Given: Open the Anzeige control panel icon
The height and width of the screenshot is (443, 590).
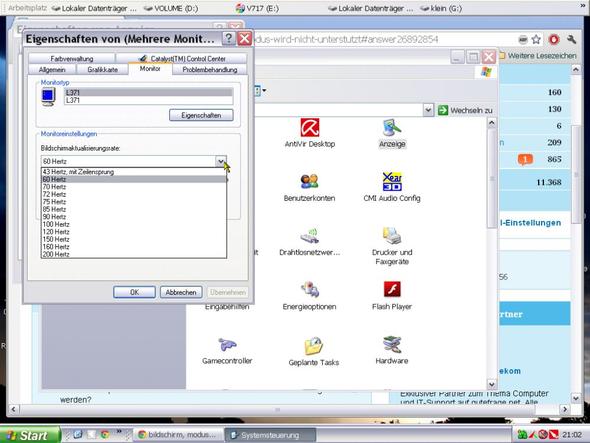Looking at the screenshot, I should point(392,133).
